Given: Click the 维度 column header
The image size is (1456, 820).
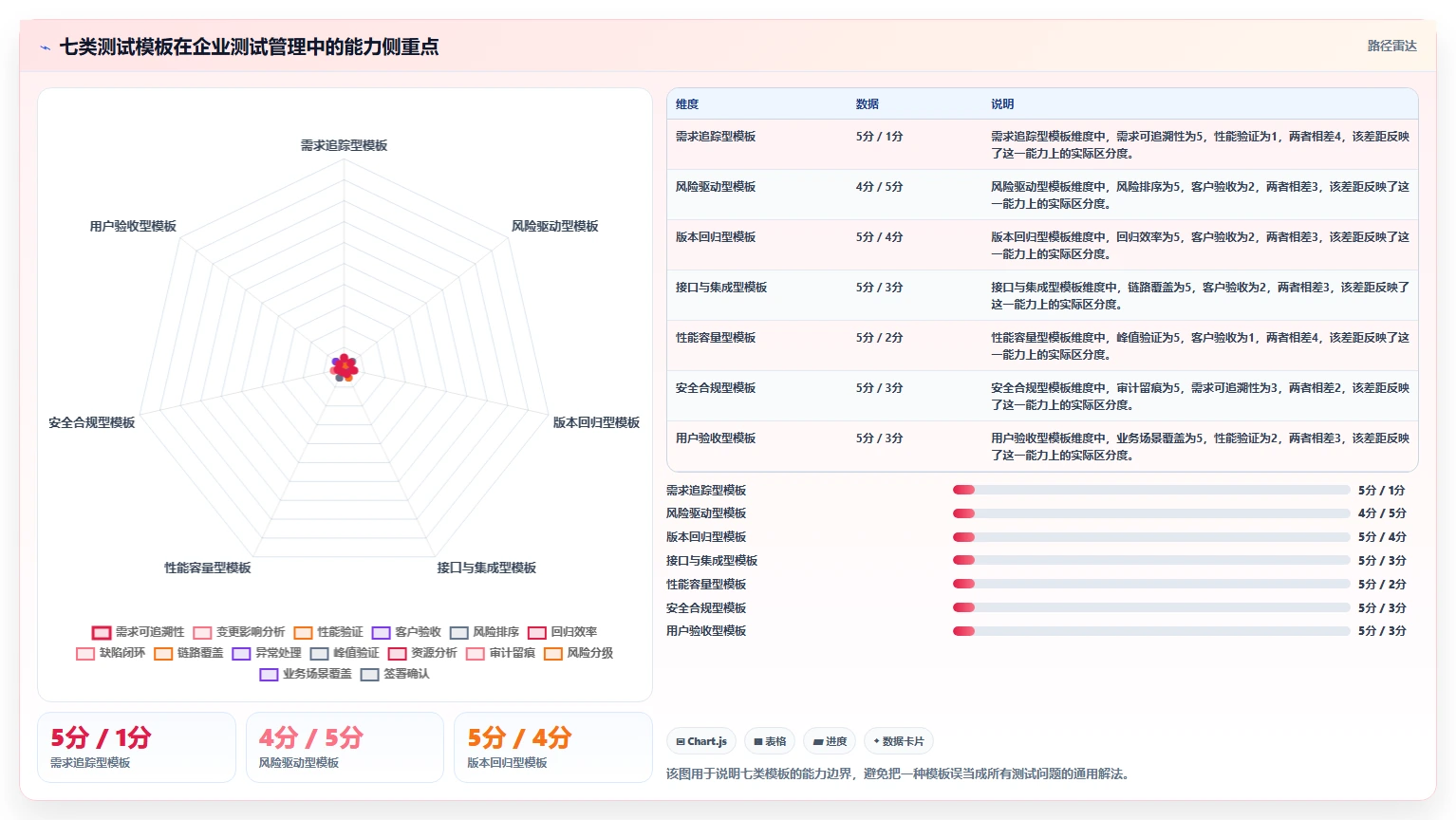Looking at the screenshot, I should 687,104.
